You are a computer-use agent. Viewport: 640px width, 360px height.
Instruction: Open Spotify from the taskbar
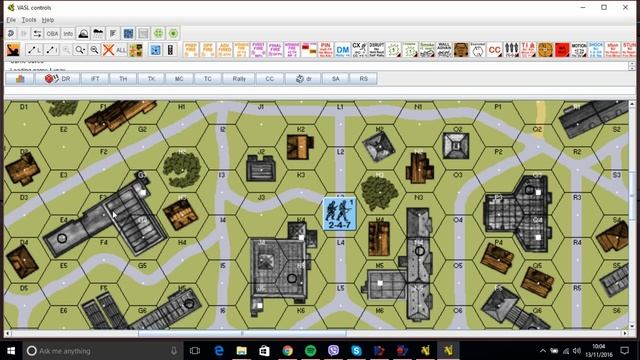pos(310,351)
